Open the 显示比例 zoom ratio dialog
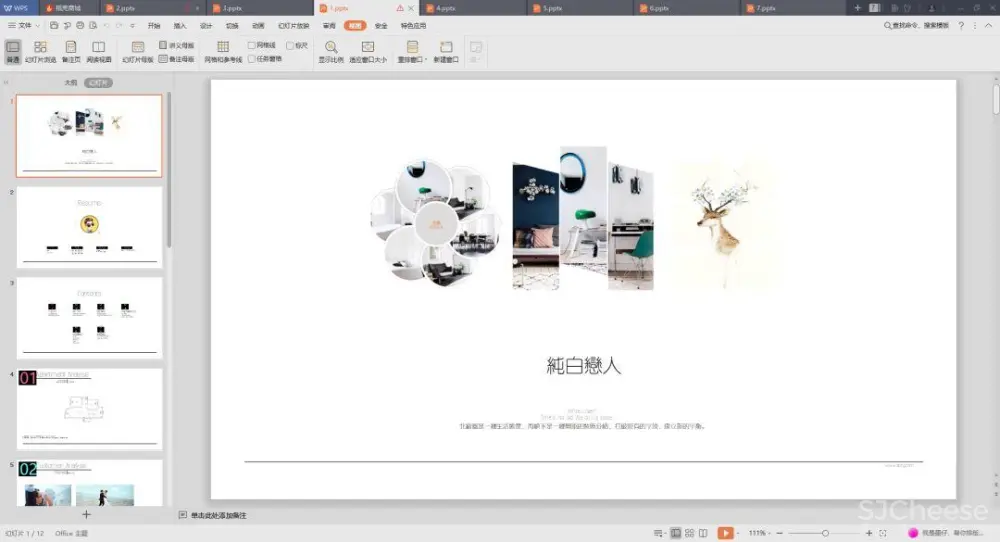1000x542 pixels. (331, 51)
